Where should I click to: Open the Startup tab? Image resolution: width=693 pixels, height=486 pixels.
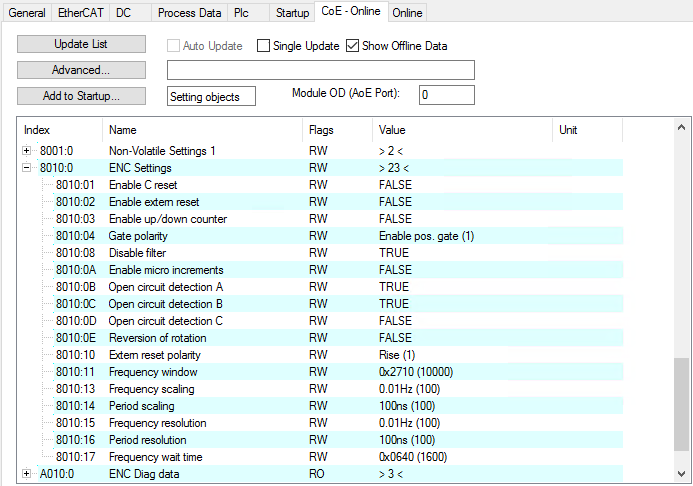pyautogui.click(x=292, y=13)
